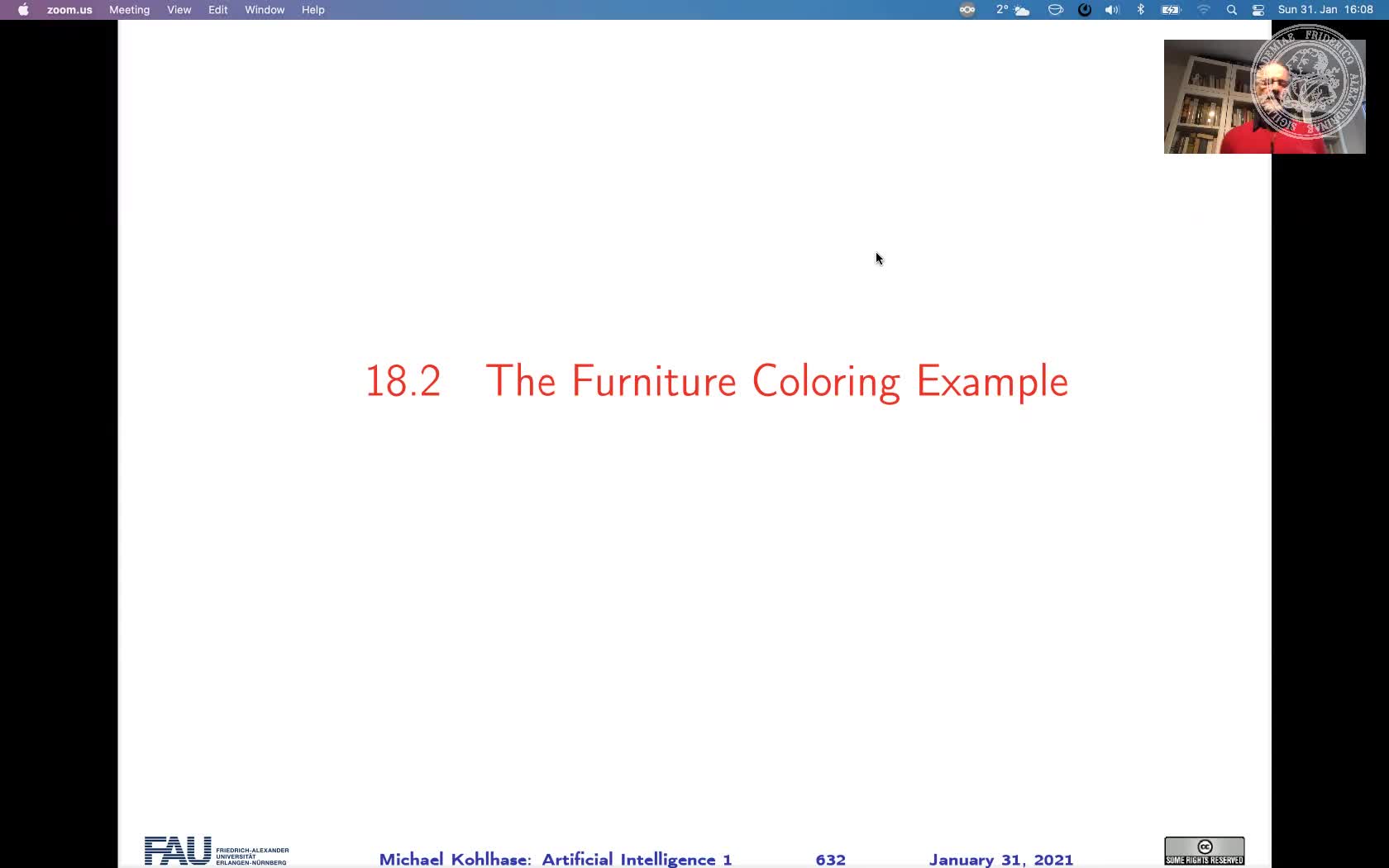Viewport: 1389px width, 868px height.
Task: Open the weather widget showing 2 degrees
Action: [x=1012, y=10]
